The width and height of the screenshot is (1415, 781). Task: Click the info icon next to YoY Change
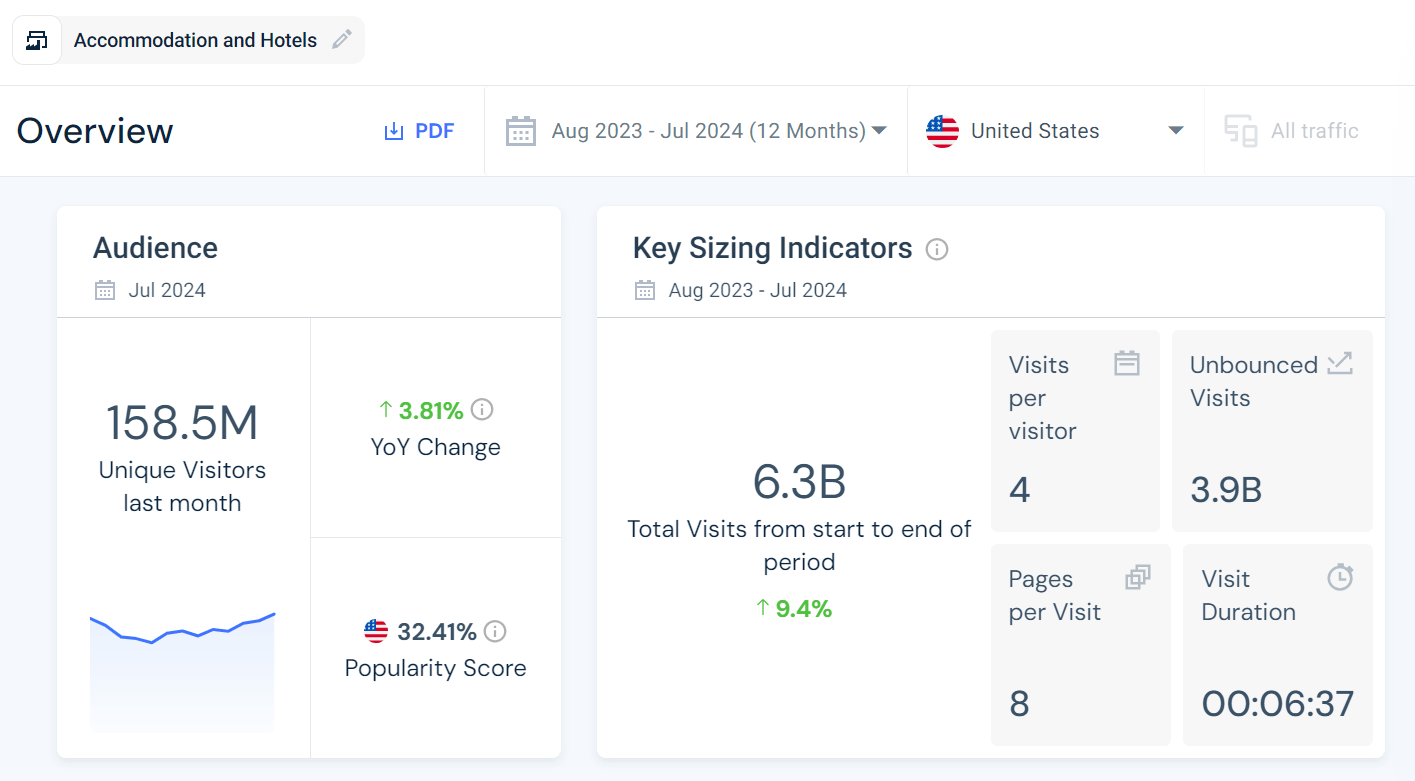point(482,410)
